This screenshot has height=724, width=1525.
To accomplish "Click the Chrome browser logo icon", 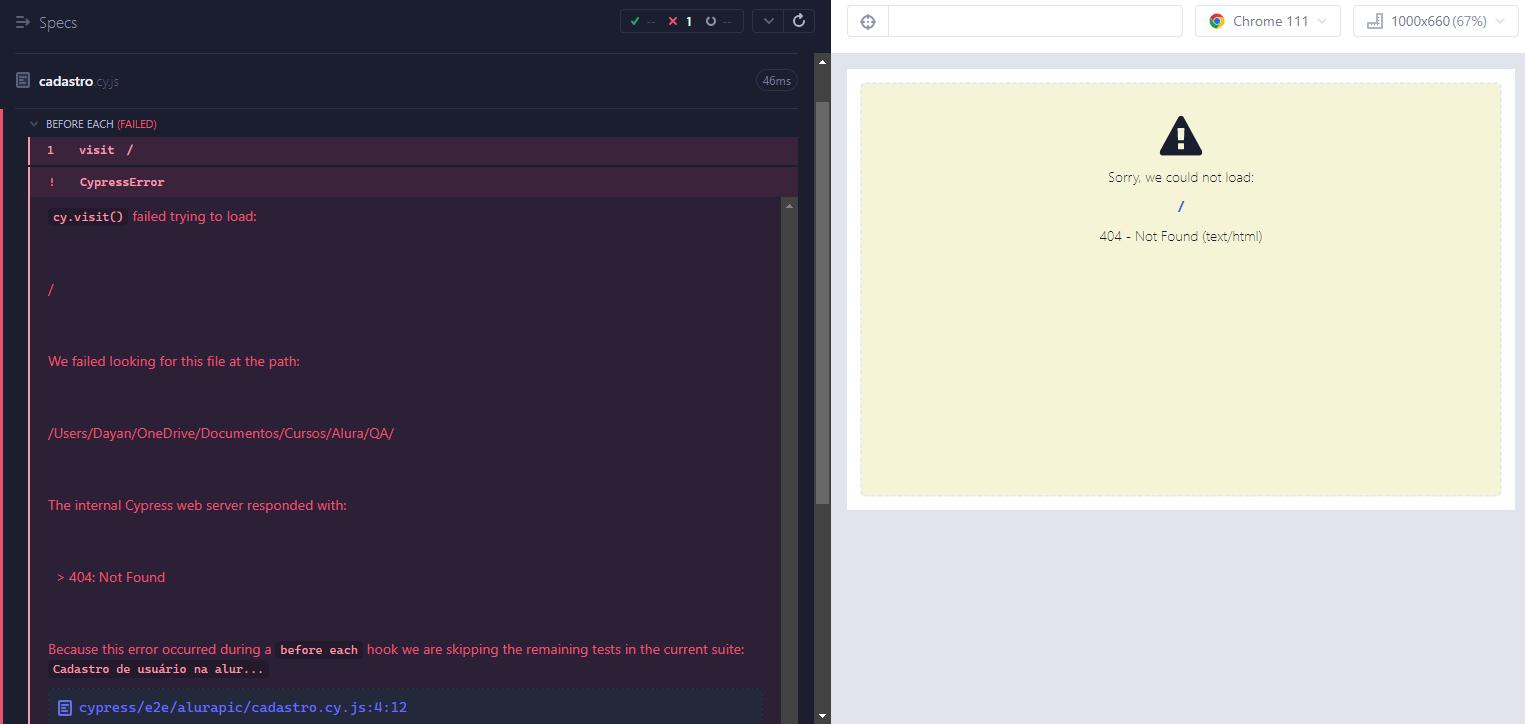I will tap(1216, 21).
